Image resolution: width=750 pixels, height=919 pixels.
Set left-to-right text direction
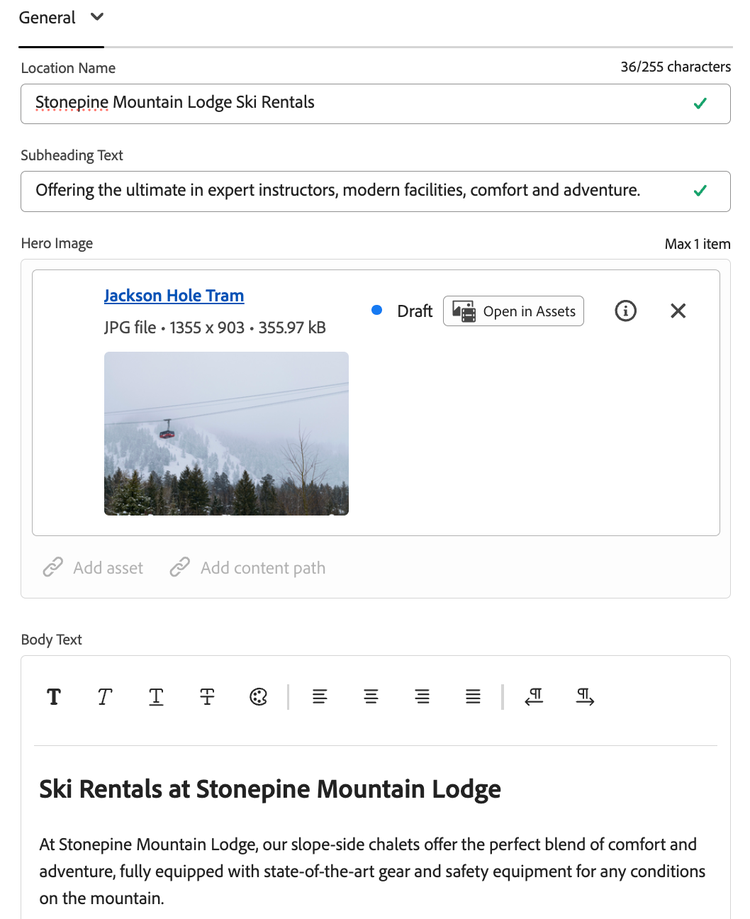click(x=585, y=697)
